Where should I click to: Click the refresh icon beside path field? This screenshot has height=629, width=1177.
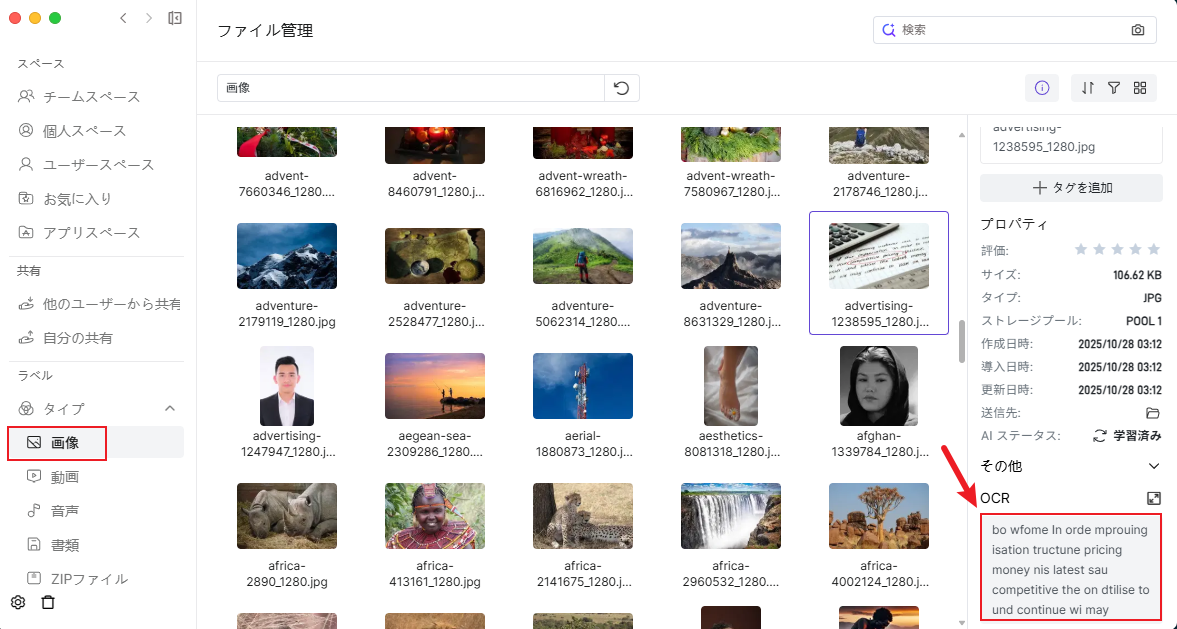coord(621,88)
